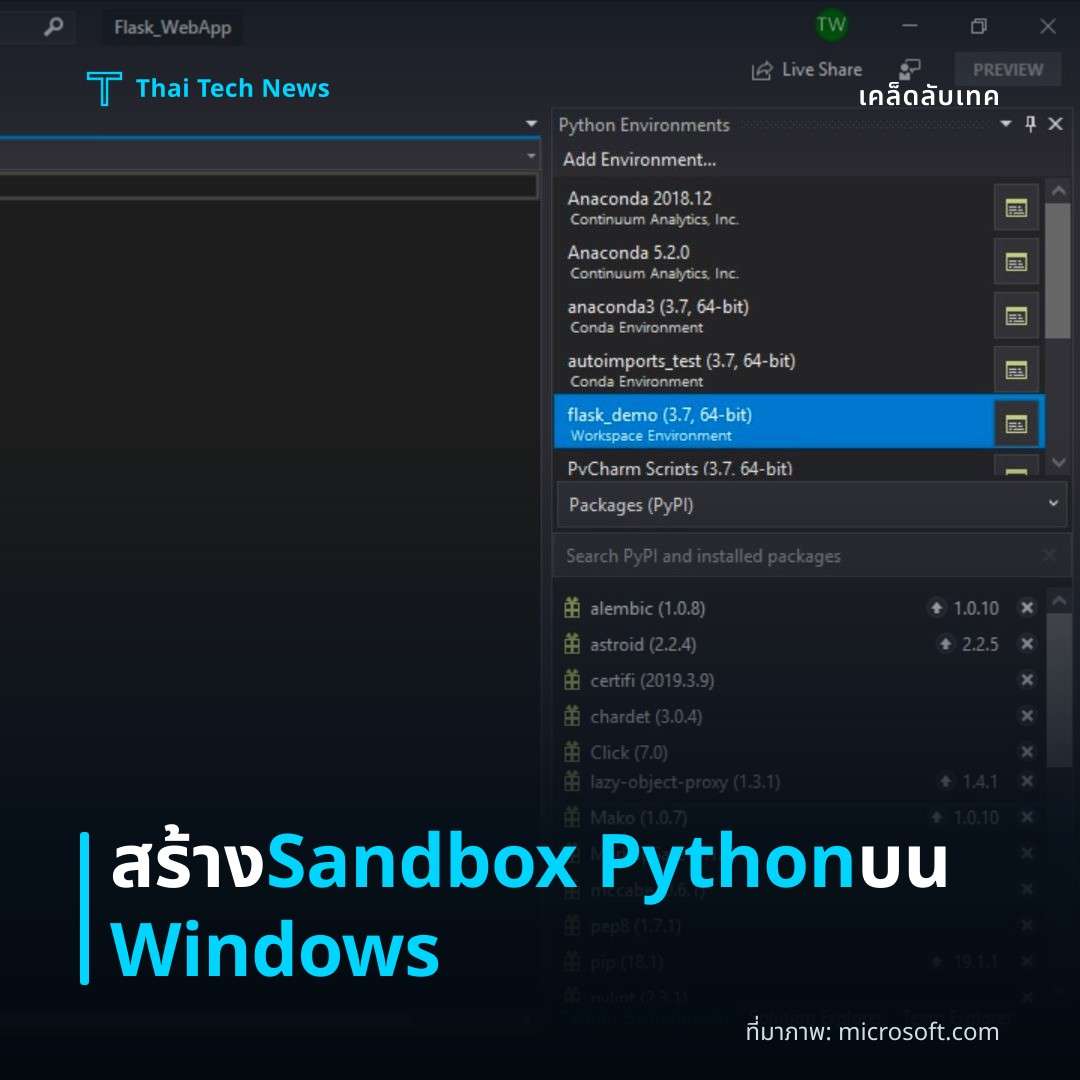This screenshot has height=1080, width=1080.
Task: Open the editor navigation bar dropdown arrow
Action: click(x=530, y=156)
